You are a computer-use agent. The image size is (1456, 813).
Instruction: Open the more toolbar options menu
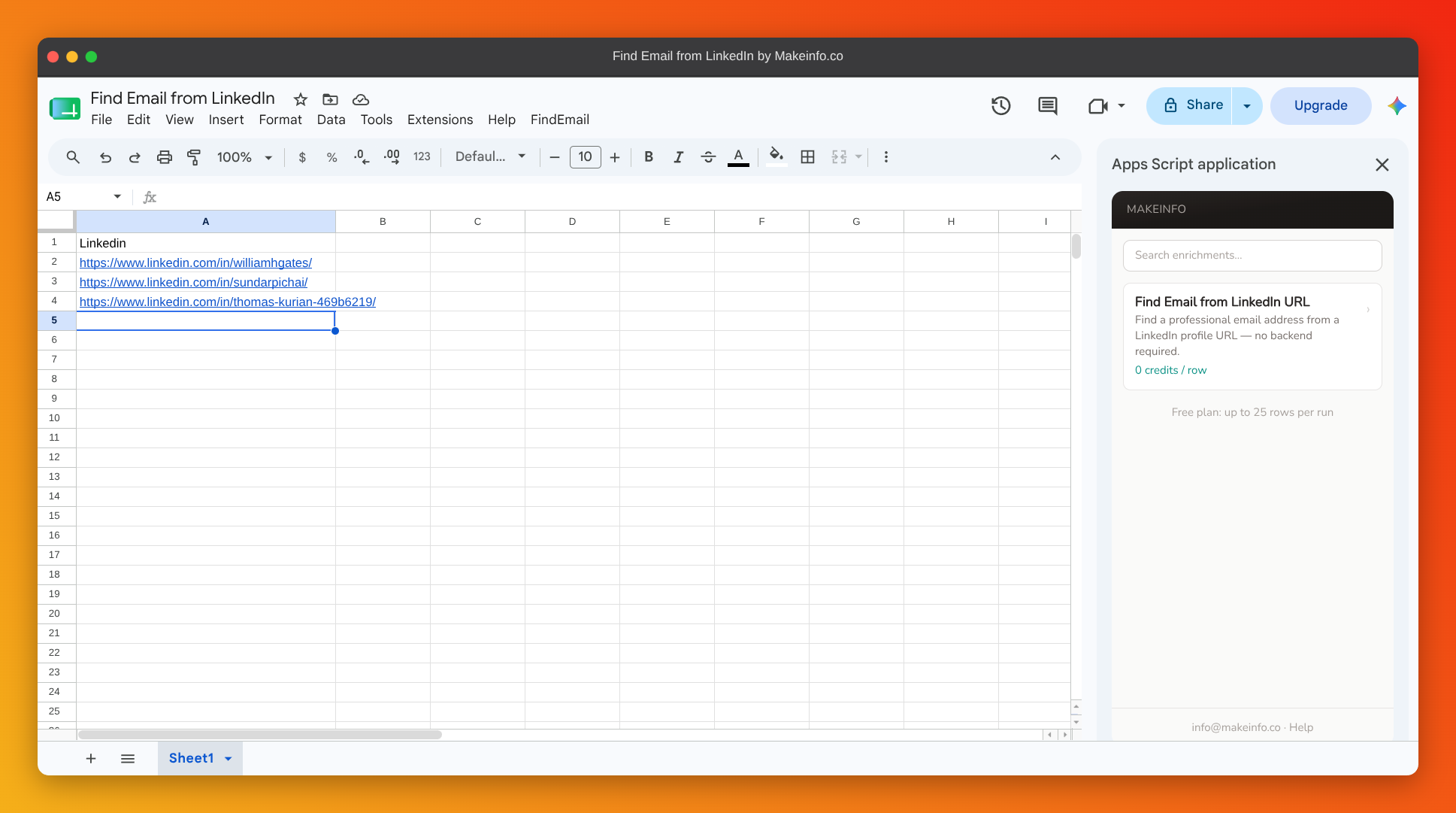point(886,157)
